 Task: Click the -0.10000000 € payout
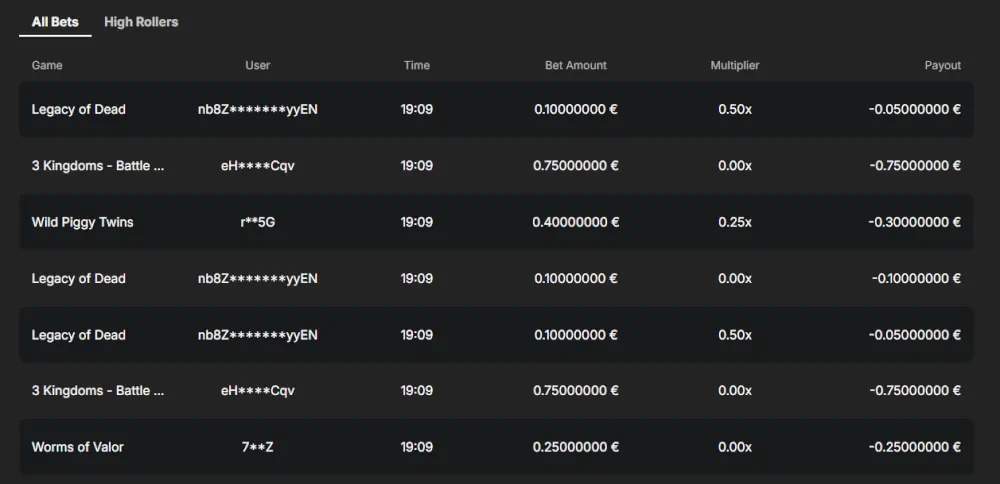(916, 278)
